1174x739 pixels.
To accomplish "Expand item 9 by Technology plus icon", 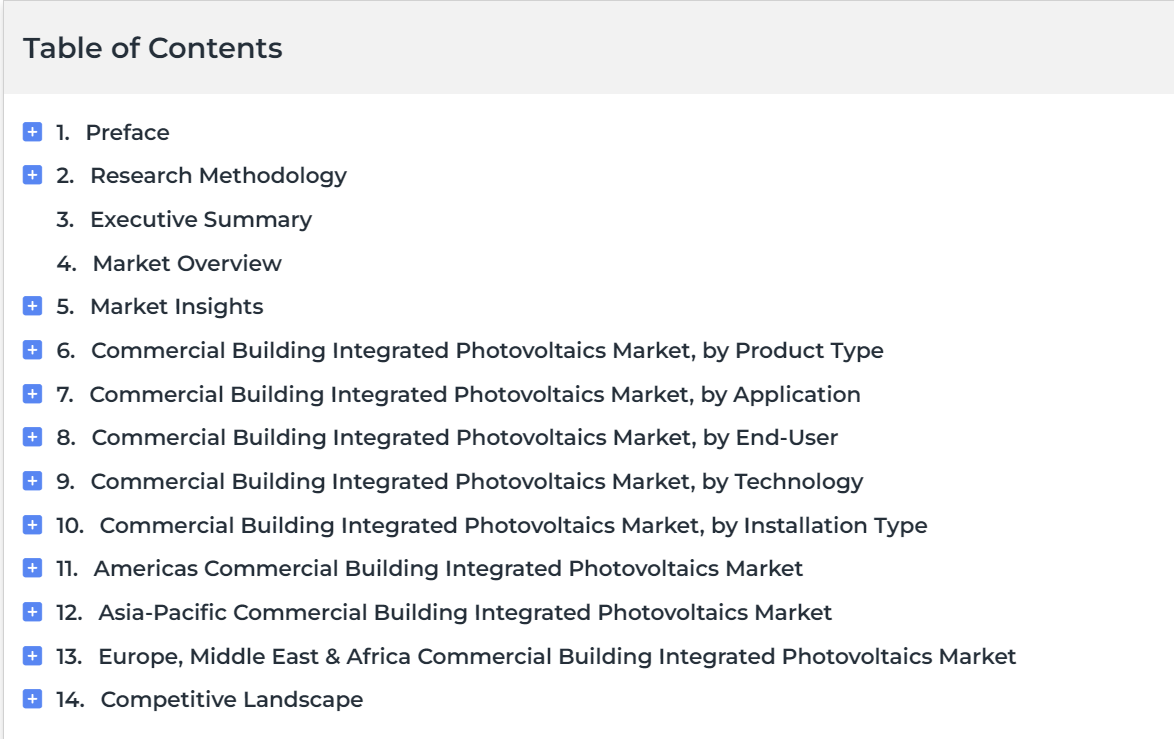I will point(32,481).
